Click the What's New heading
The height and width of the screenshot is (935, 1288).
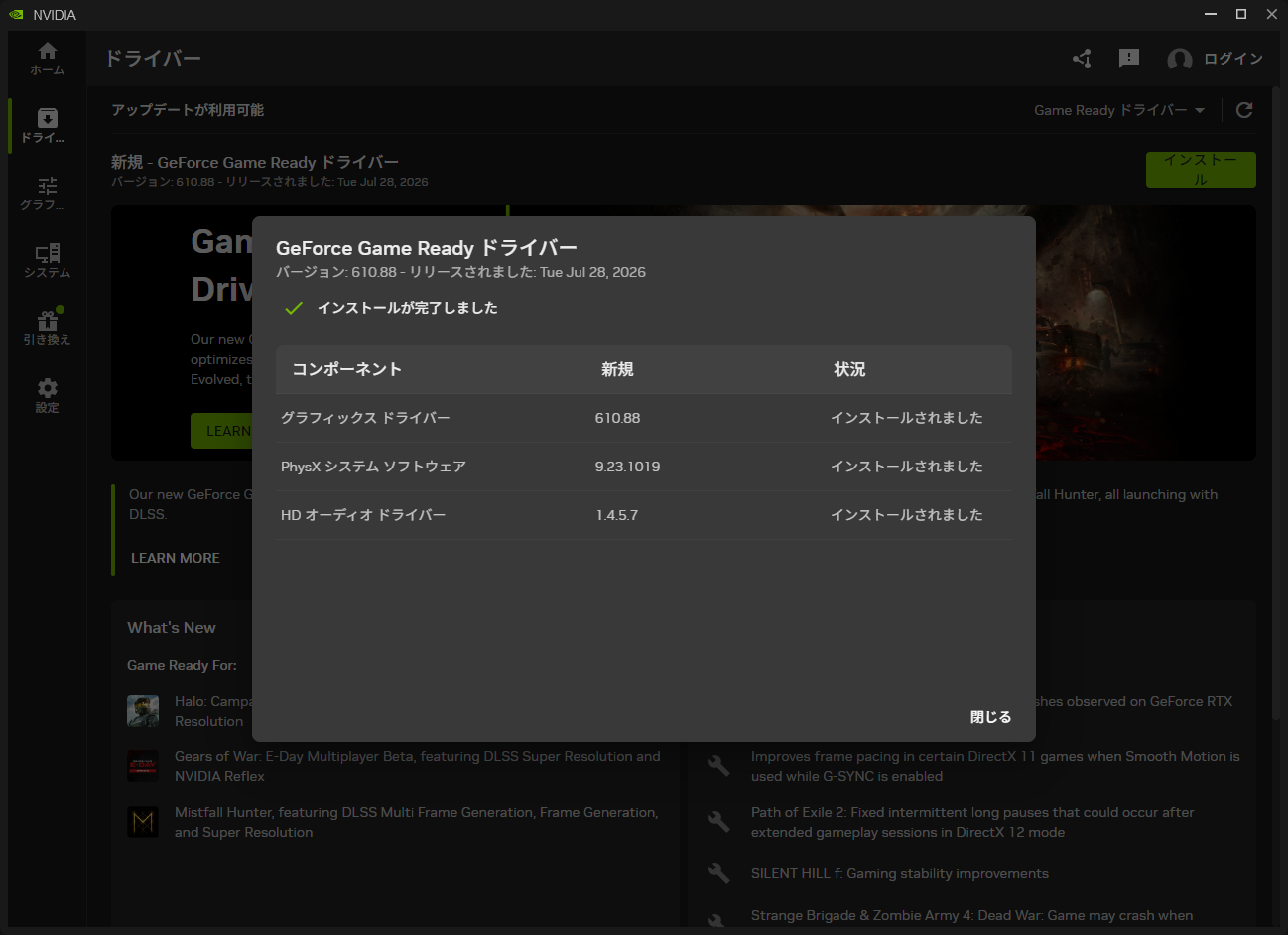pyautogui.click(x=172, y=628)
